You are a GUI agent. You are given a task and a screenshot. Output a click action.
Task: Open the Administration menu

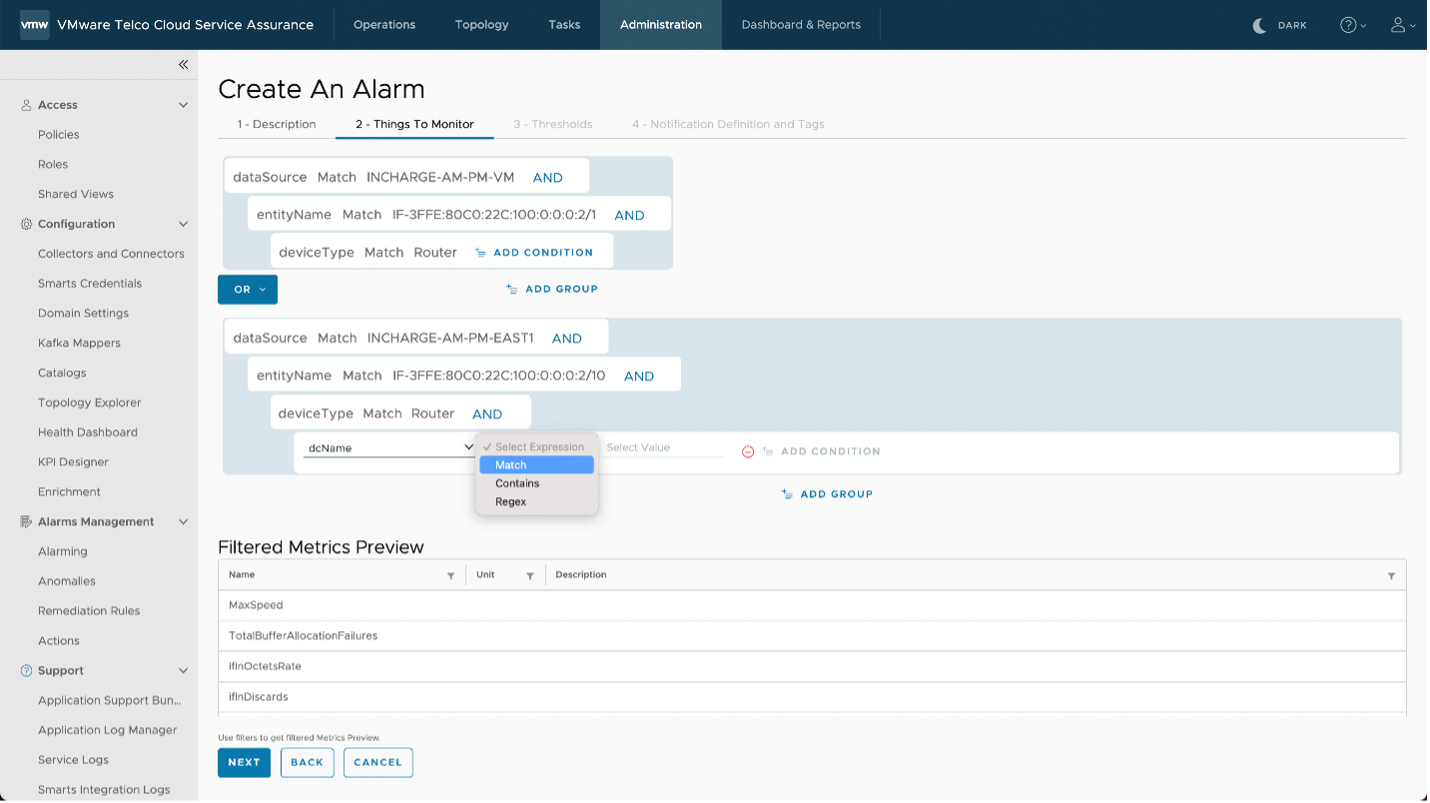click(661, 25)
